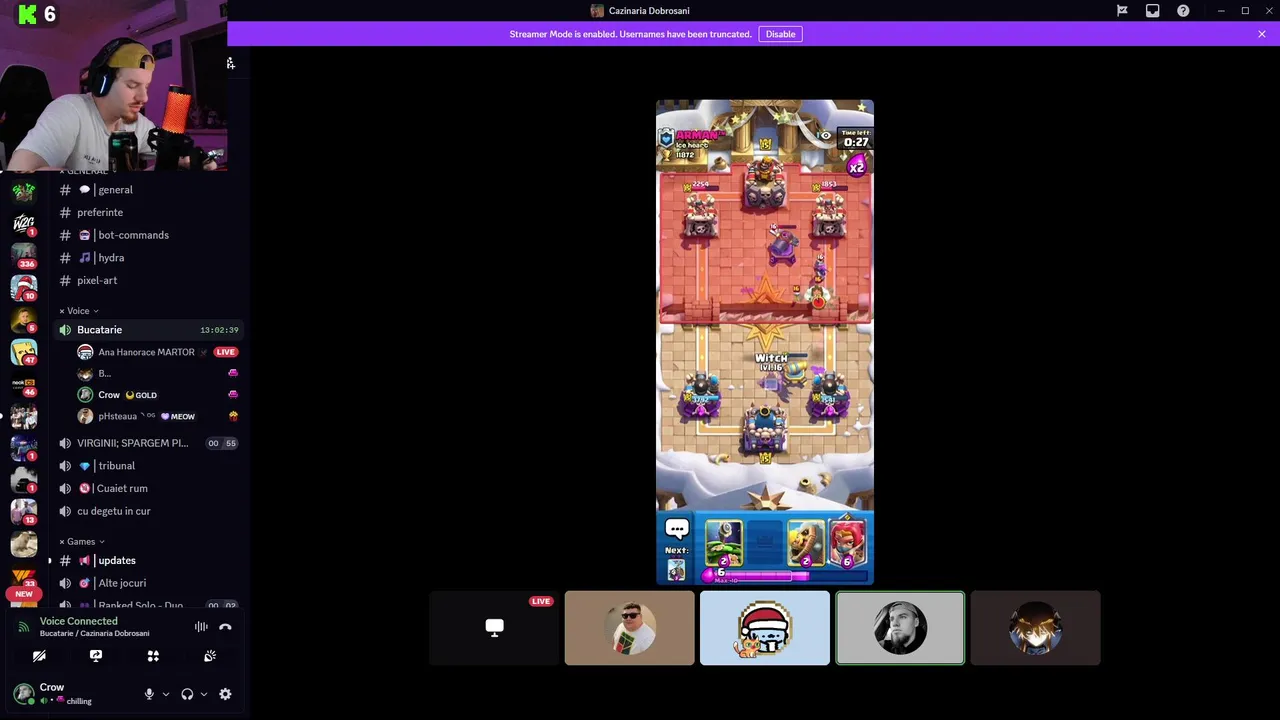Click the x2 elixir badge in game
Screen dimensions: 1280x720
point(856,167)
